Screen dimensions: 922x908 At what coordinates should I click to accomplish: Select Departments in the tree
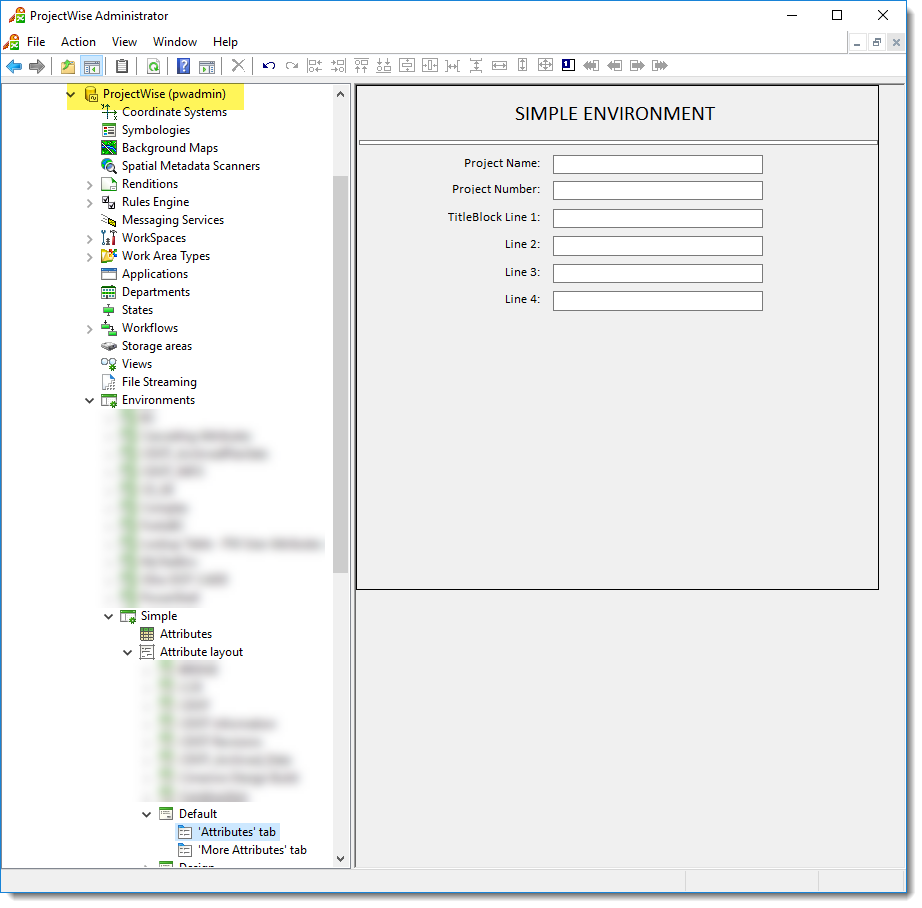tap(156, 292)
